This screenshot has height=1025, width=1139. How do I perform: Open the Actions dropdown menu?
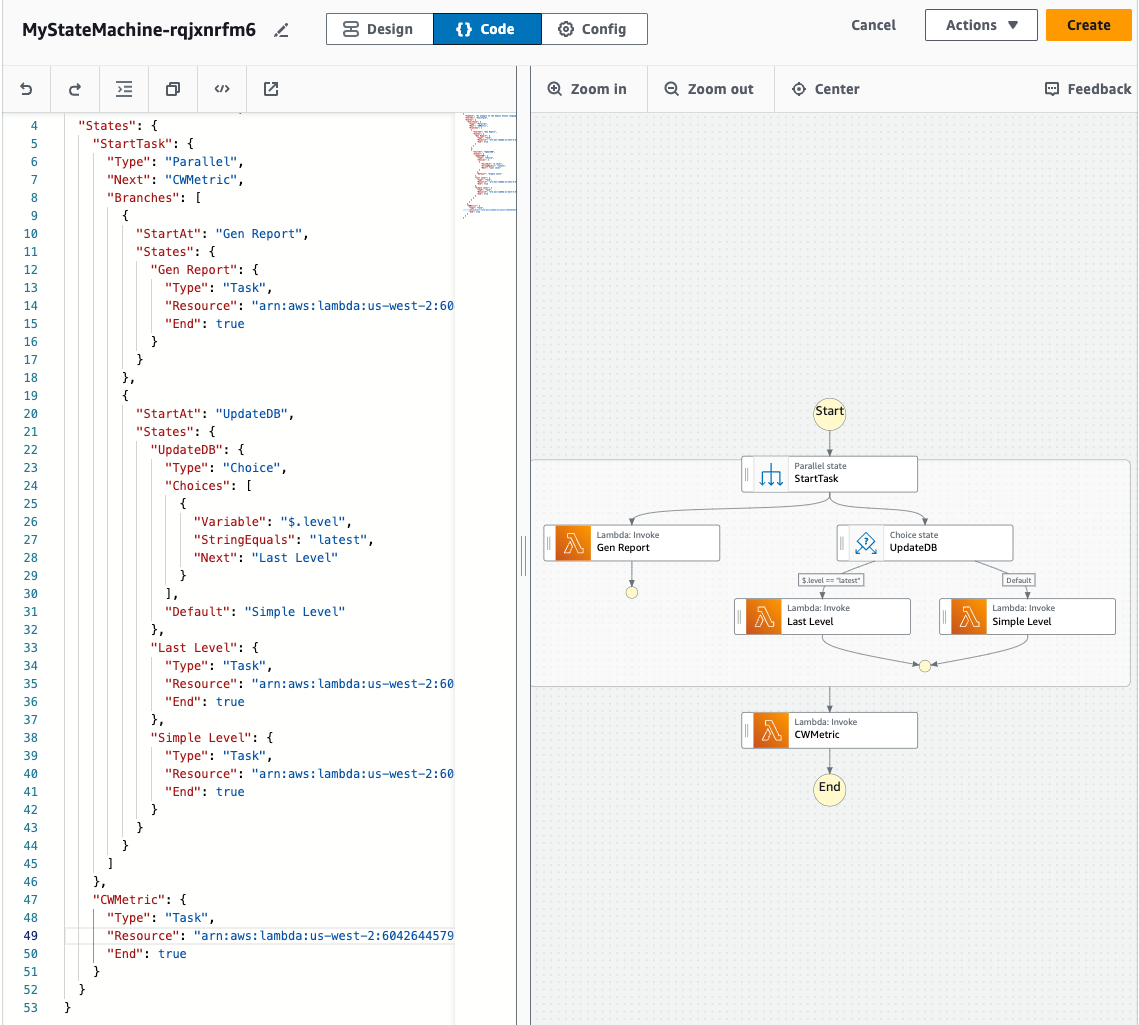point(981,25)
